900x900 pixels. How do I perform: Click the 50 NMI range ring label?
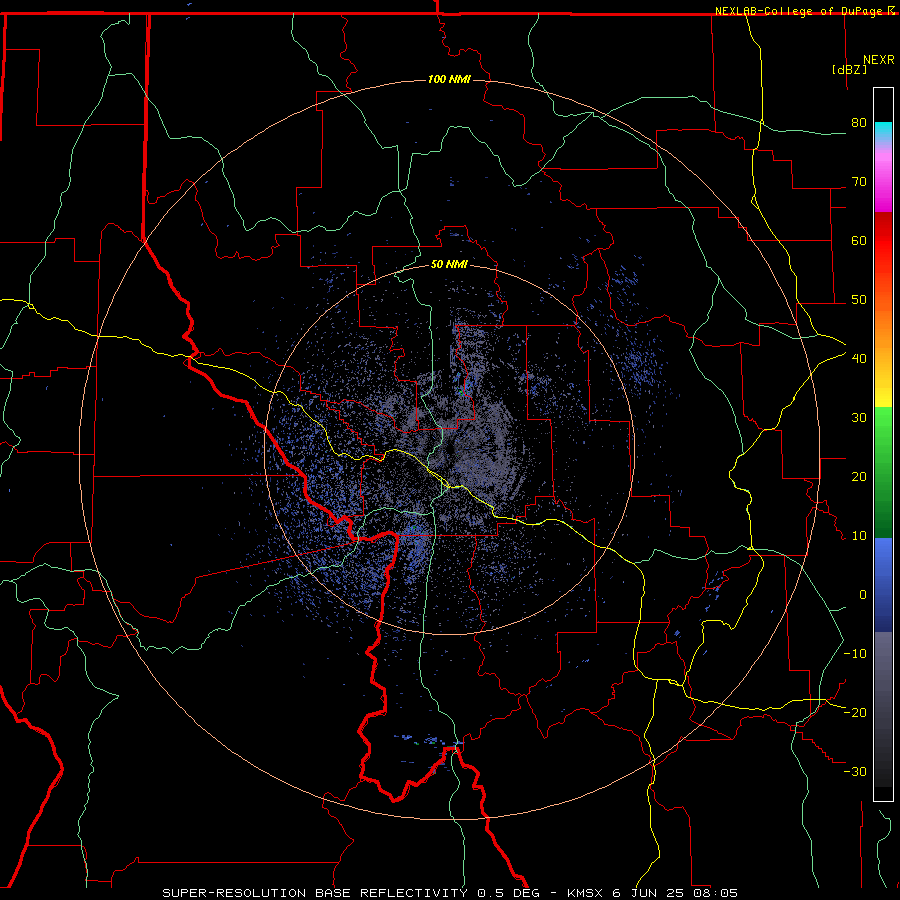(449, 264)
